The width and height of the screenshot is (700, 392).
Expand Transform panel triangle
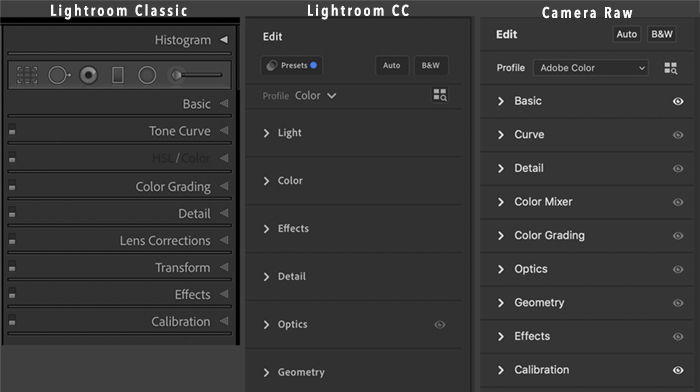tap(224, 267)
